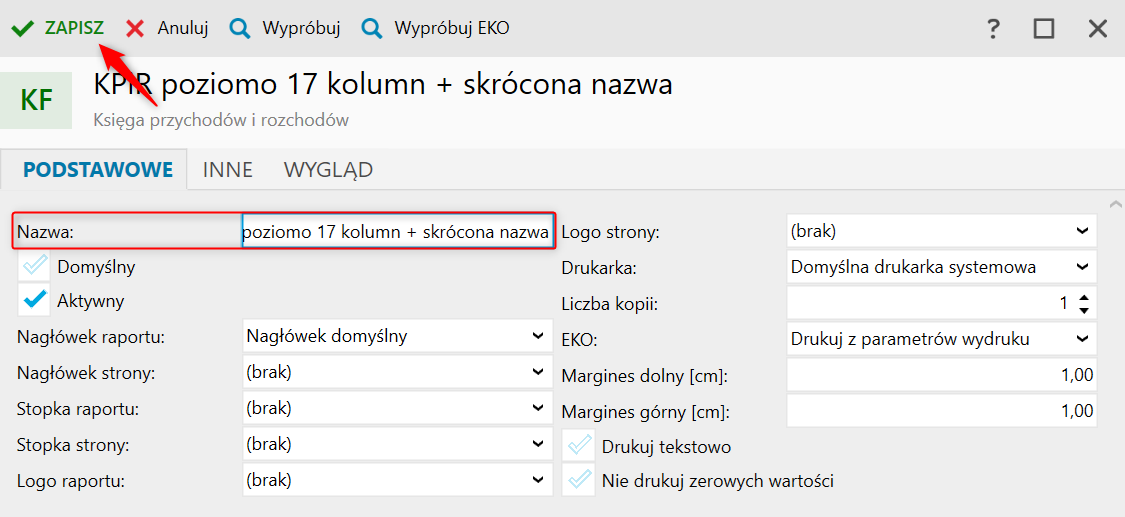Click the Wypróbuj EKO magnifier icon
Image resolution: width=1125 pixels, height=517 pixels.
tap(372, 29)
